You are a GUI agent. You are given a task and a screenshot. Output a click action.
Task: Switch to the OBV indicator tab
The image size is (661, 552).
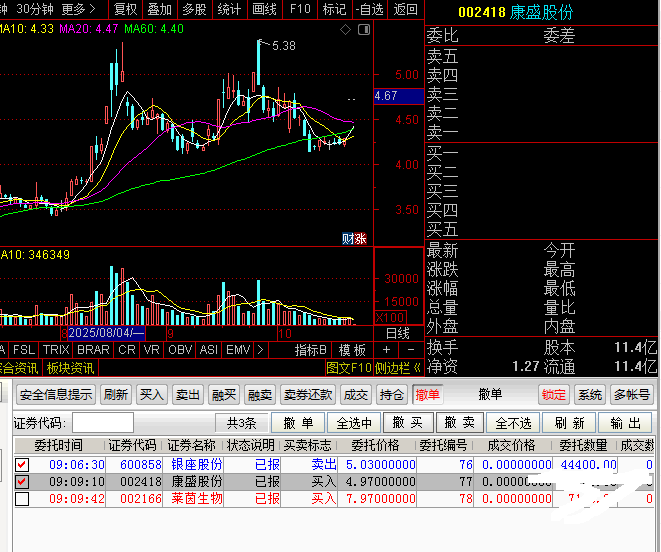180,350
